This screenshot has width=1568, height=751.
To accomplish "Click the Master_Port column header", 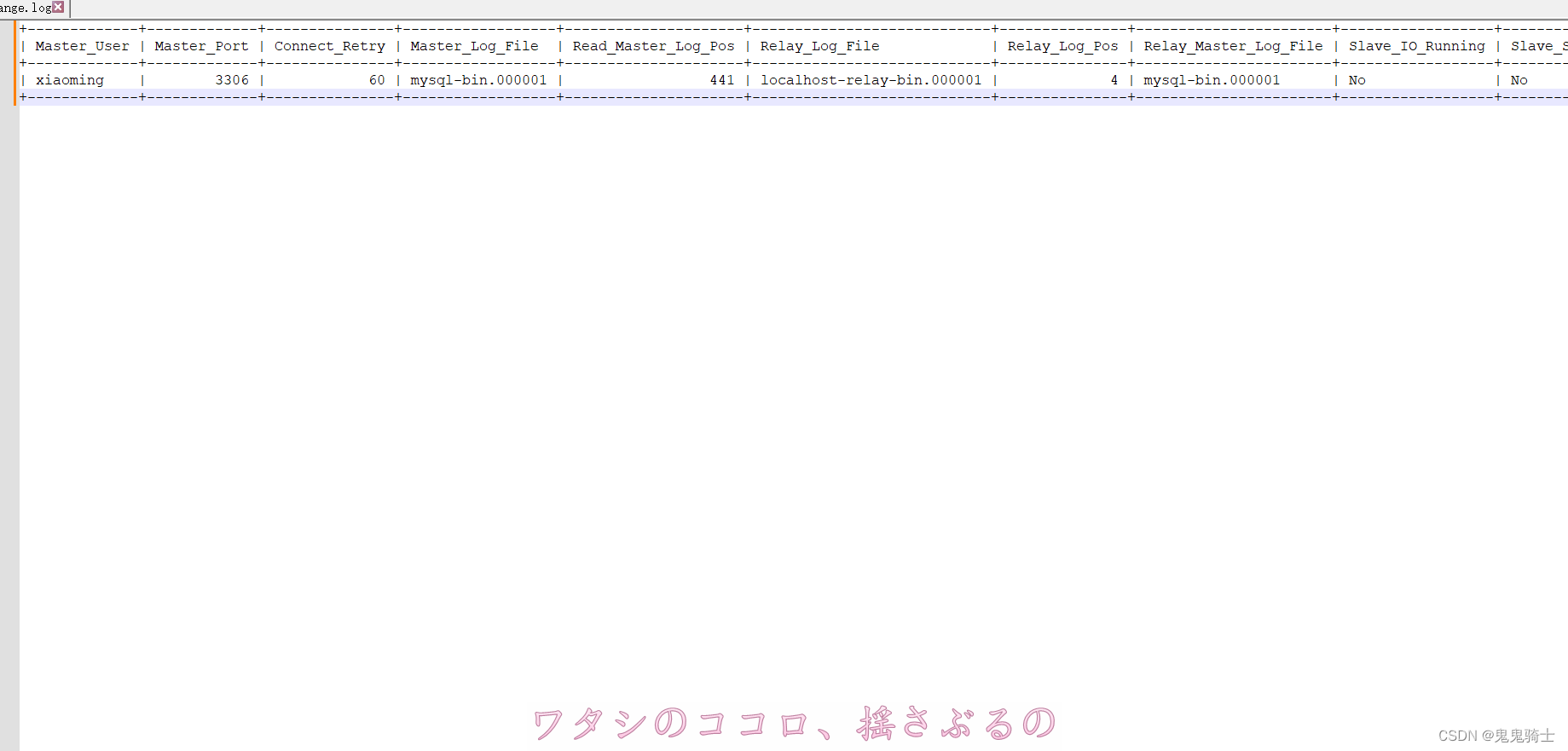I will (201, 46).
